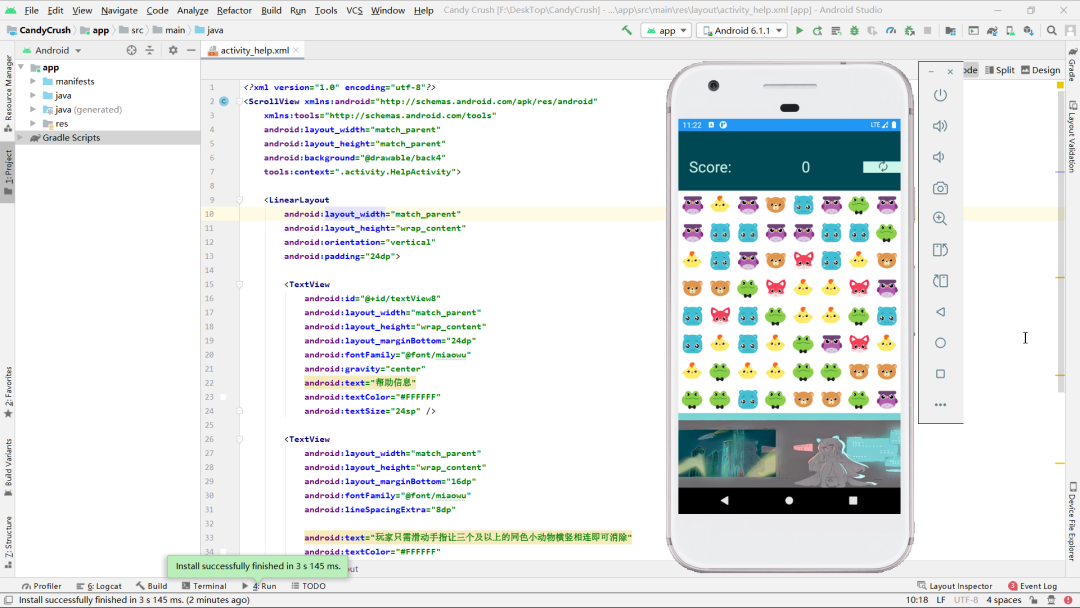This screenshot has width=1080, height=608.
Task: Close the activity_help.xml tab
Action: pyautogui.click(x=296, y=50)
